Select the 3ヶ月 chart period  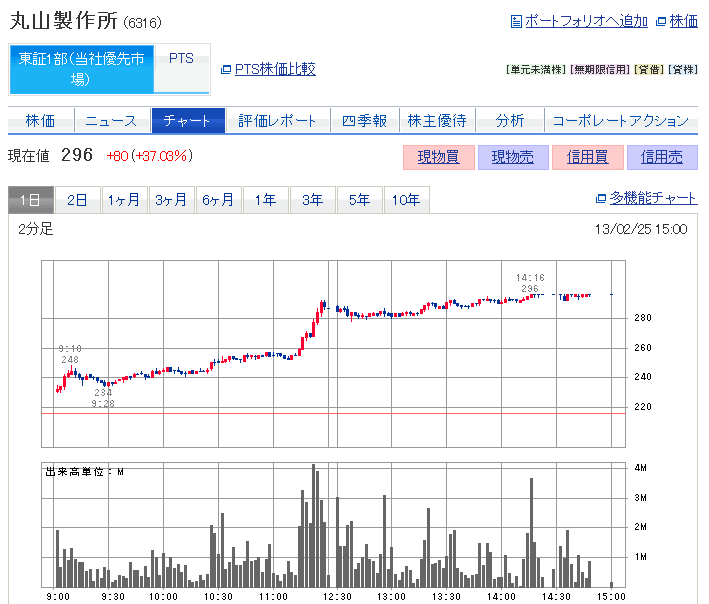pyautogui.click(x=171, y=200)
